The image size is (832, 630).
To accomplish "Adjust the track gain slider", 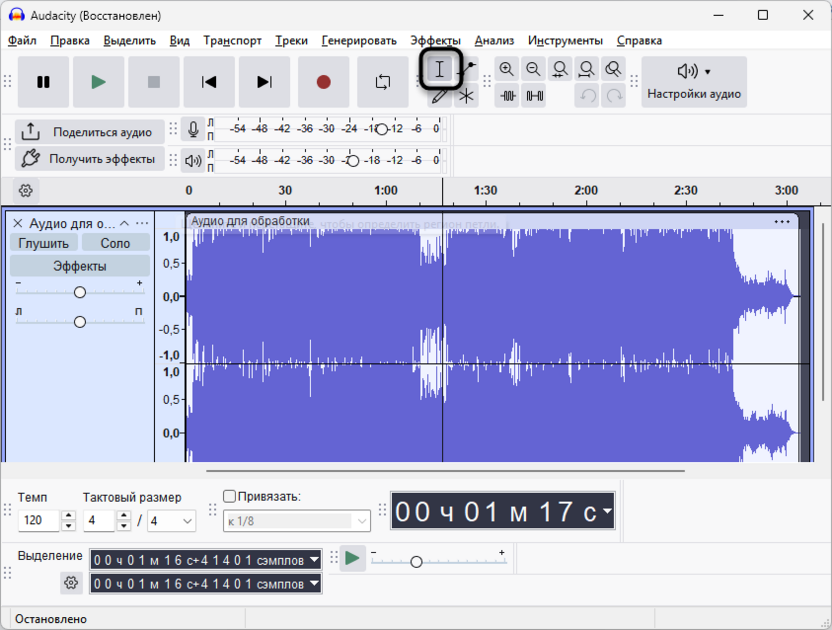I will click(80, 292).
